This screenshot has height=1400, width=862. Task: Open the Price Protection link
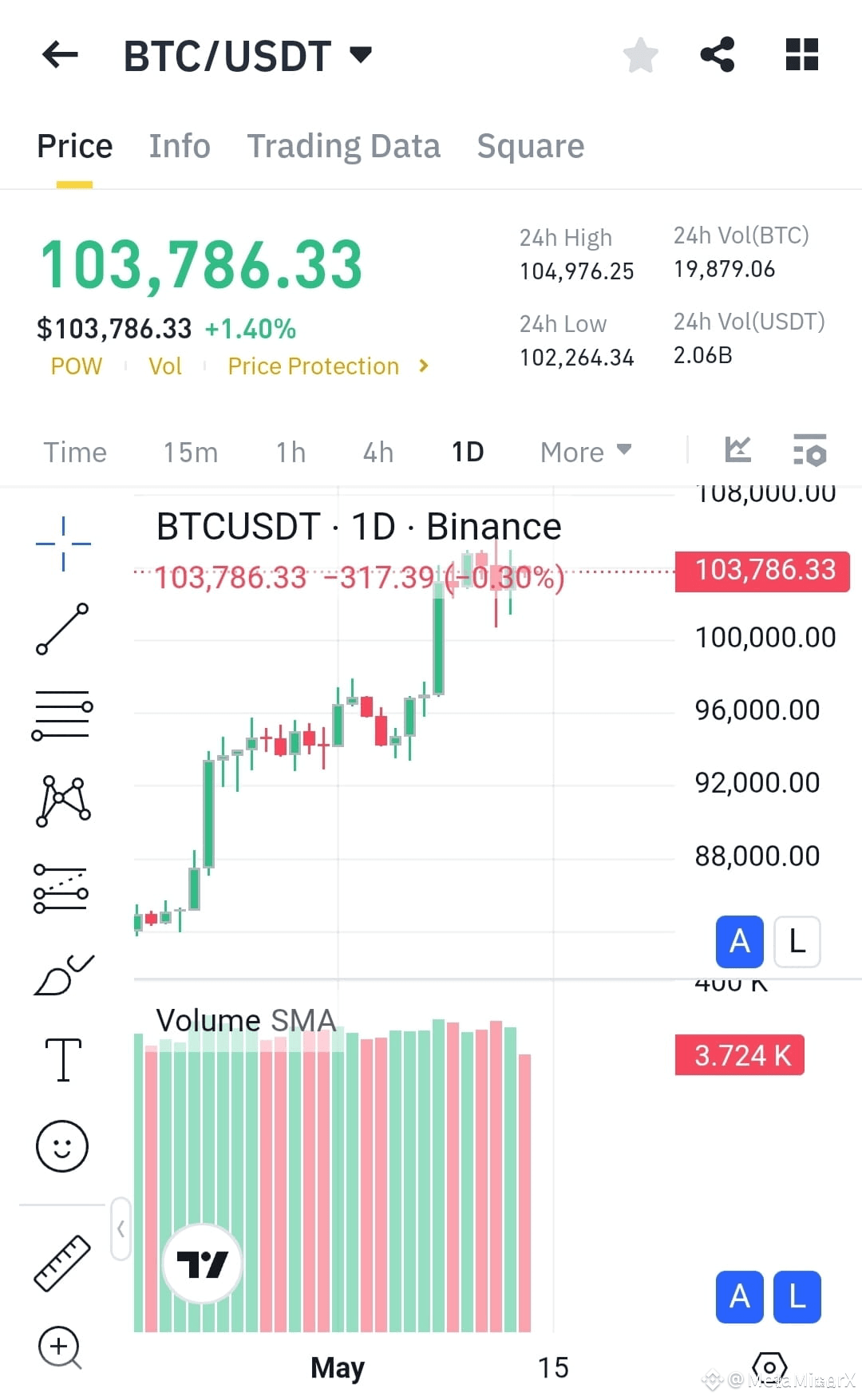tap(313, 366)
